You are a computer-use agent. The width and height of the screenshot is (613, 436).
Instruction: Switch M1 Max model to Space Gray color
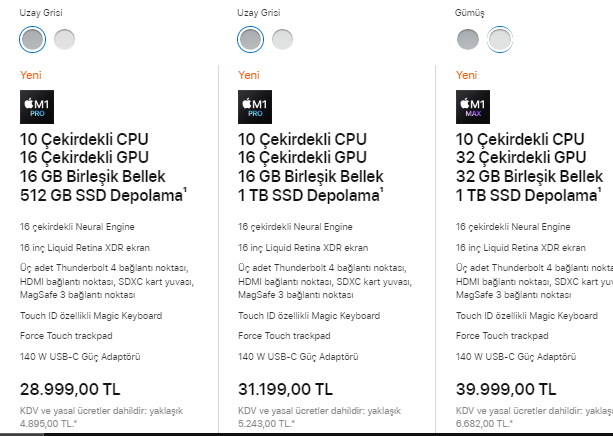click(x=468, y=39)
